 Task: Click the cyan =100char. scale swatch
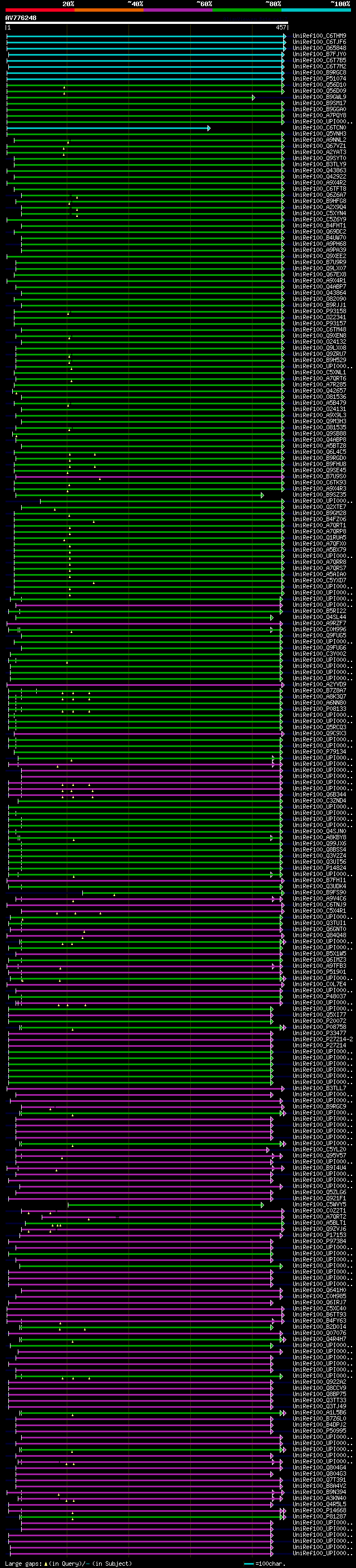click(248, 1564)
